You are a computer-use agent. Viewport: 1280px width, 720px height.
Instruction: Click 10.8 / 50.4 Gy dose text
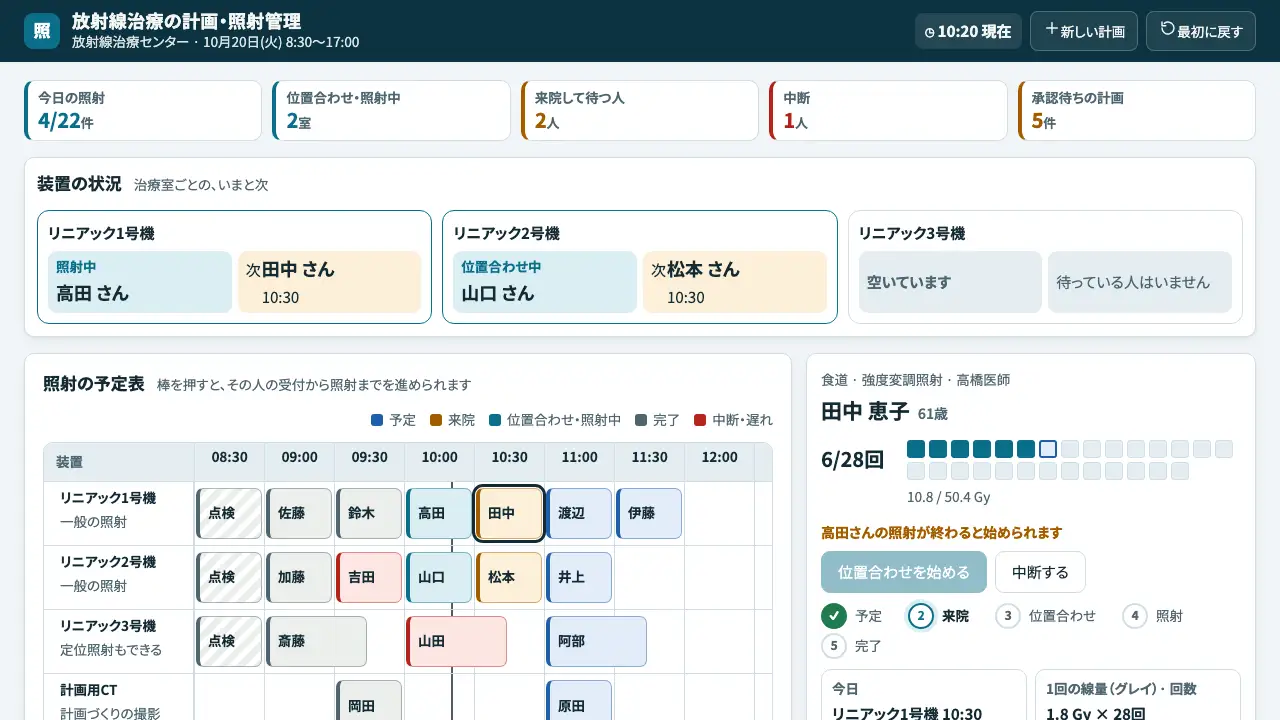point(948,497)
